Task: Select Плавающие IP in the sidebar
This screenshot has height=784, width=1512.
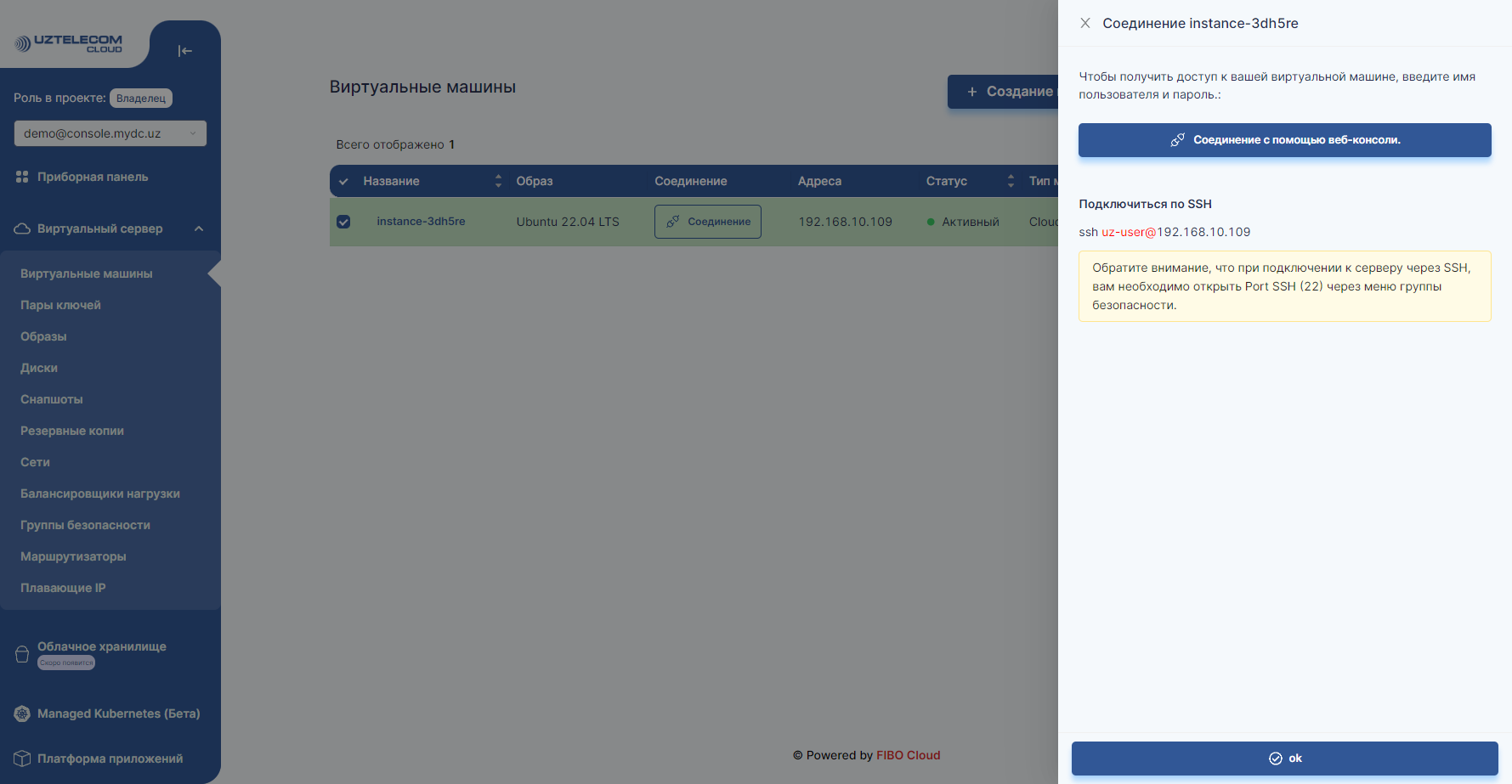Action: (x=61, y=587)
